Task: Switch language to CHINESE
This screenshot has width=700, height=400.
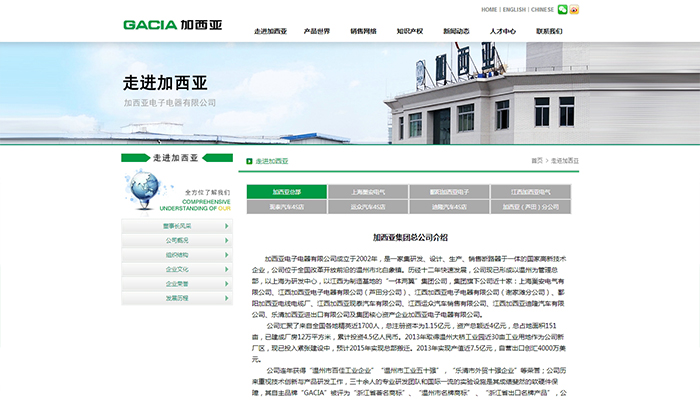Action: [542, 9]
